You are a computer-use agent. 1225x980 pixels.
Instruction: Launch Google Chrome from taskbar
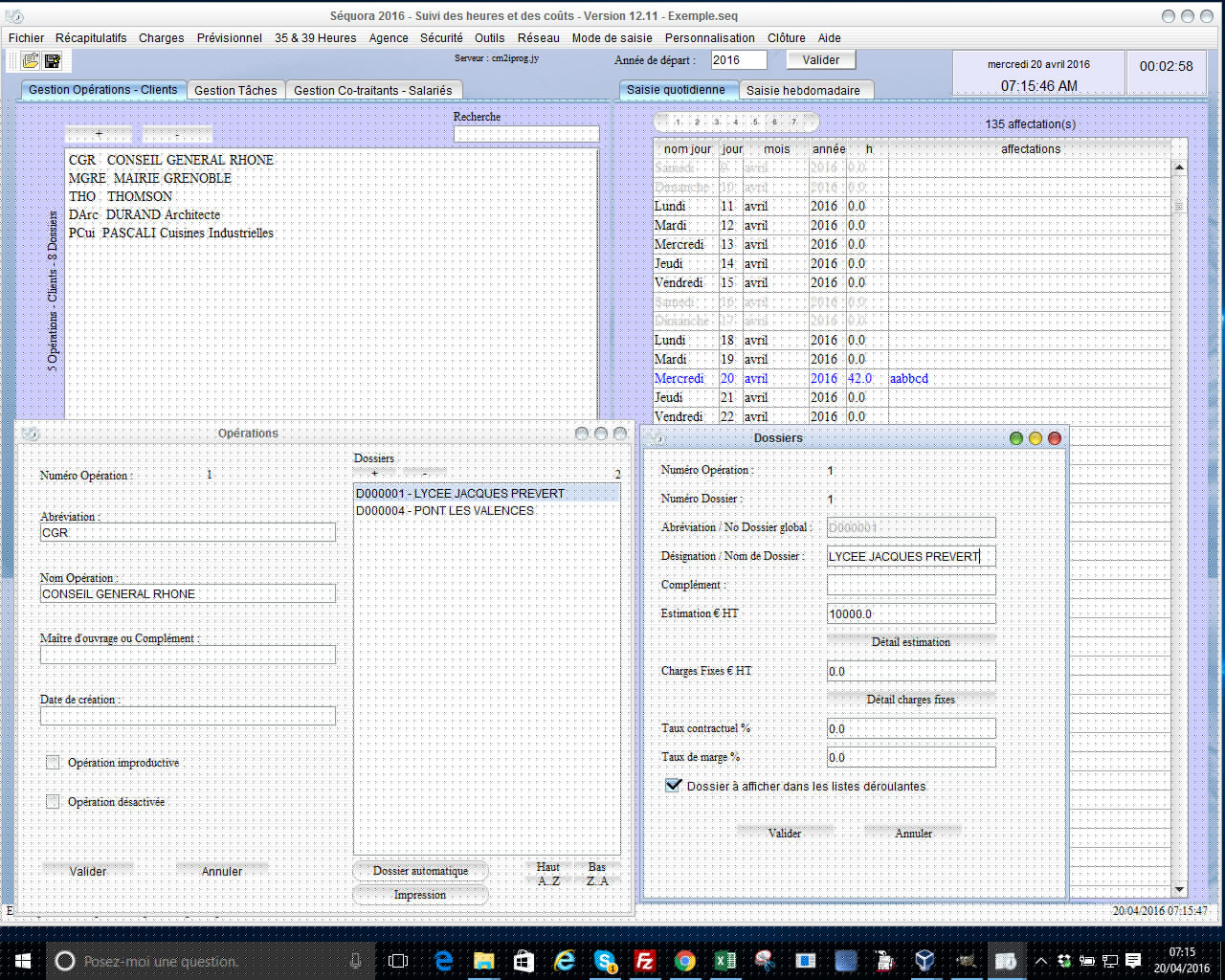pos(684,960)
